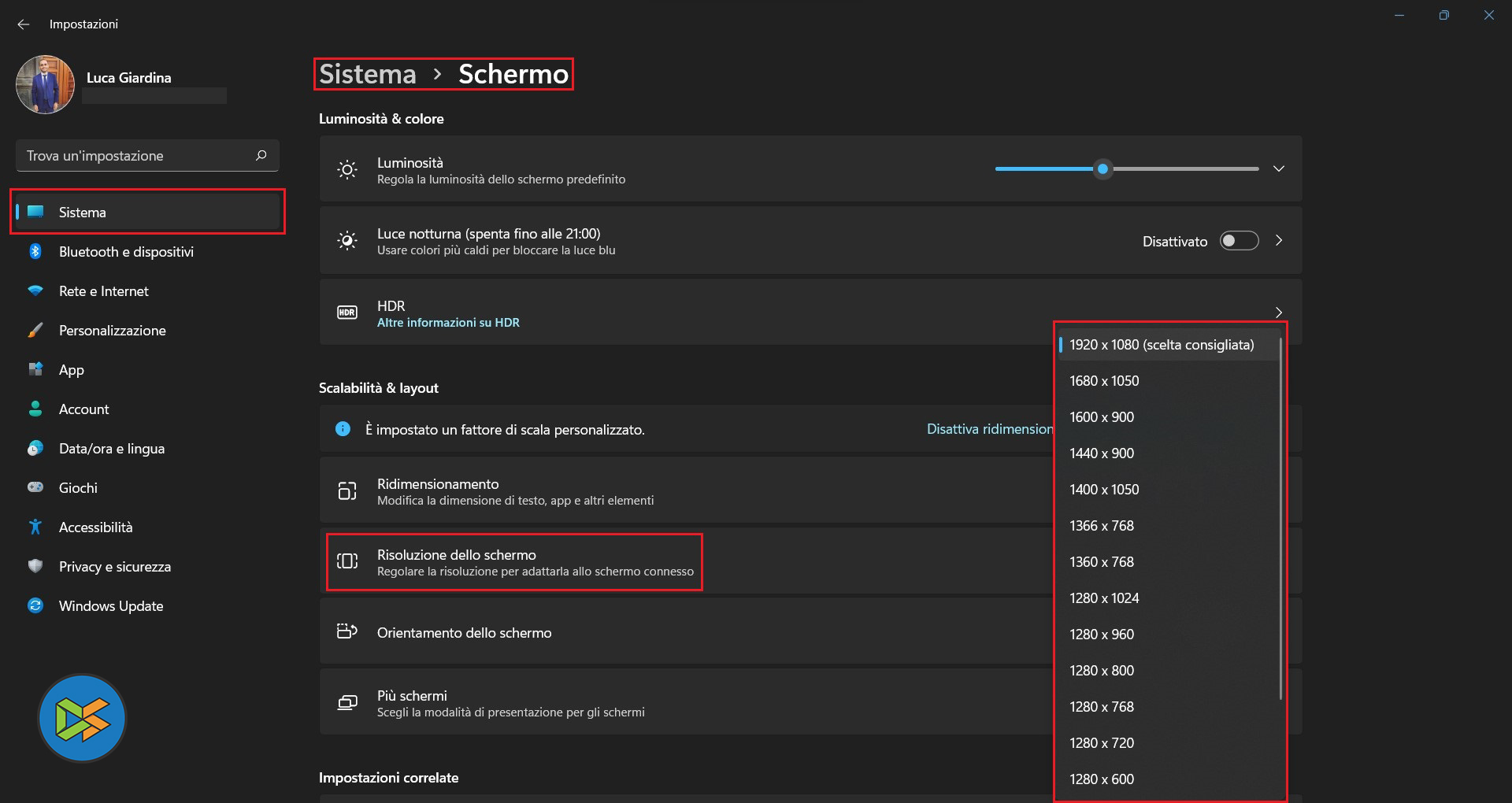Screen dimensions: 1512x803
Task: Toggle the Luce notturna switch
Action: pos(1239,241)
